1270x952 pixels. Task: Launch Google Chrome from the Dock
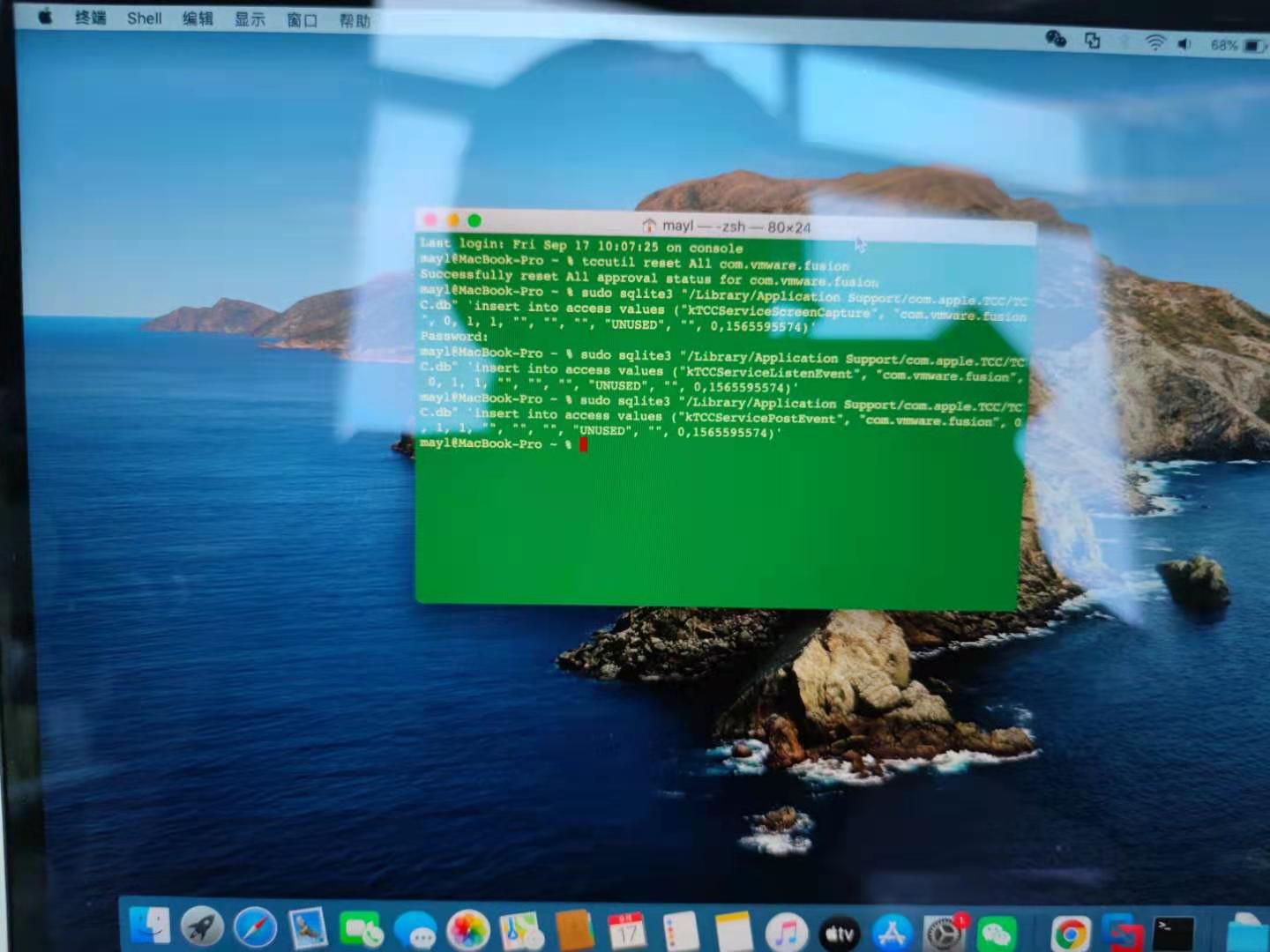1071,935
